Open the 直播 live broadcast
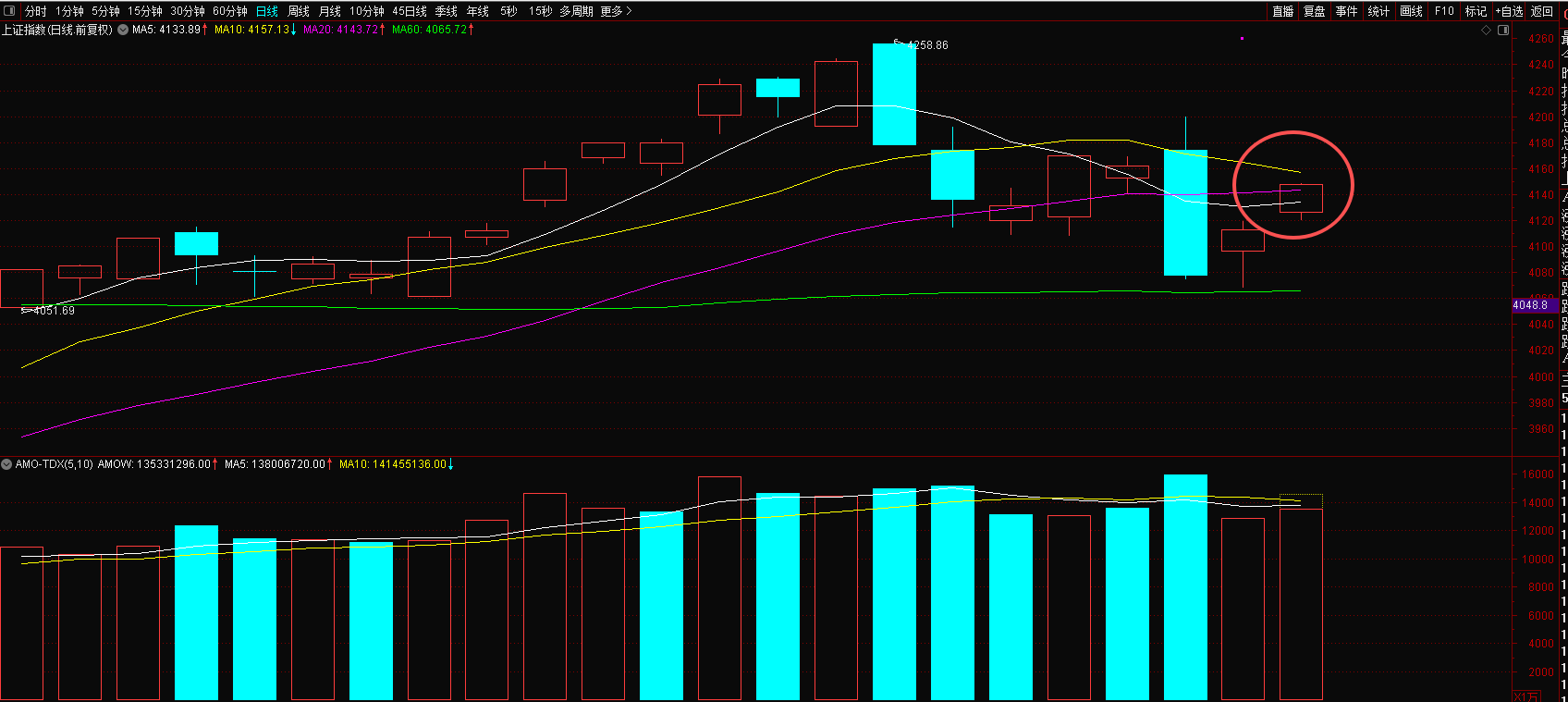The image size is (1568, 702). (1283, 11)
